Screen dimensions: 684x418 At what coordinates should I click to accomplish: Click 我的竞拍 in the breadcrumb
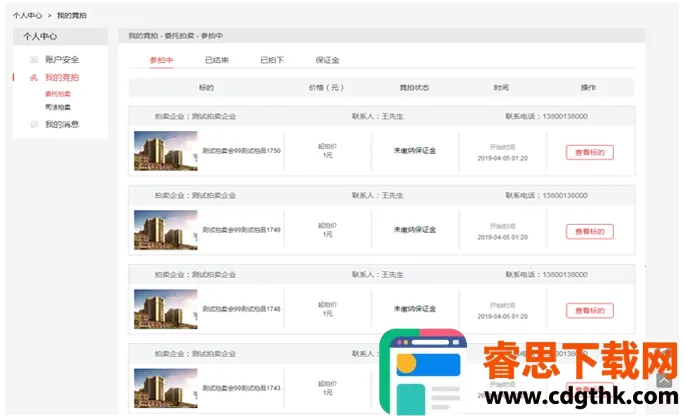coord(72,16)
